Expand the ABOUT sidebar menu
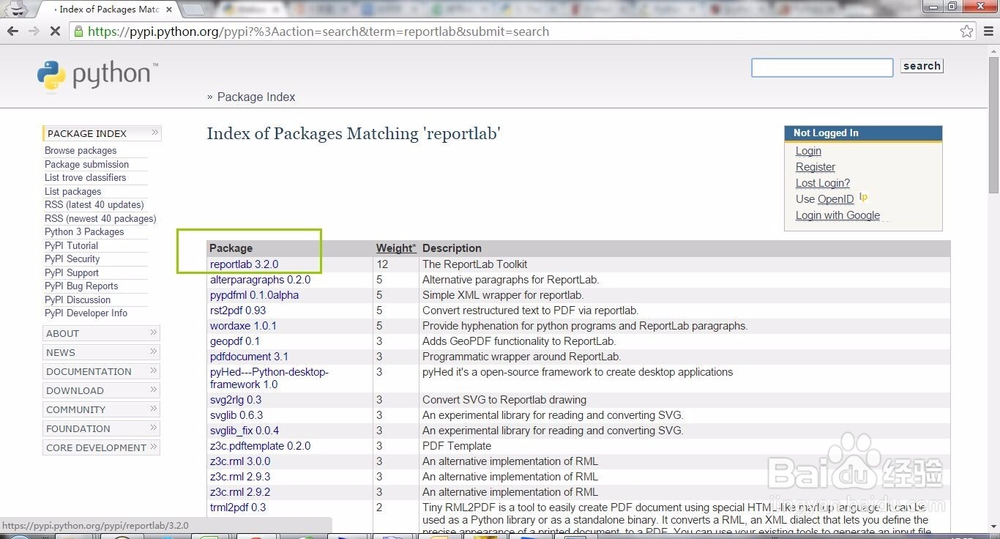 101,333
